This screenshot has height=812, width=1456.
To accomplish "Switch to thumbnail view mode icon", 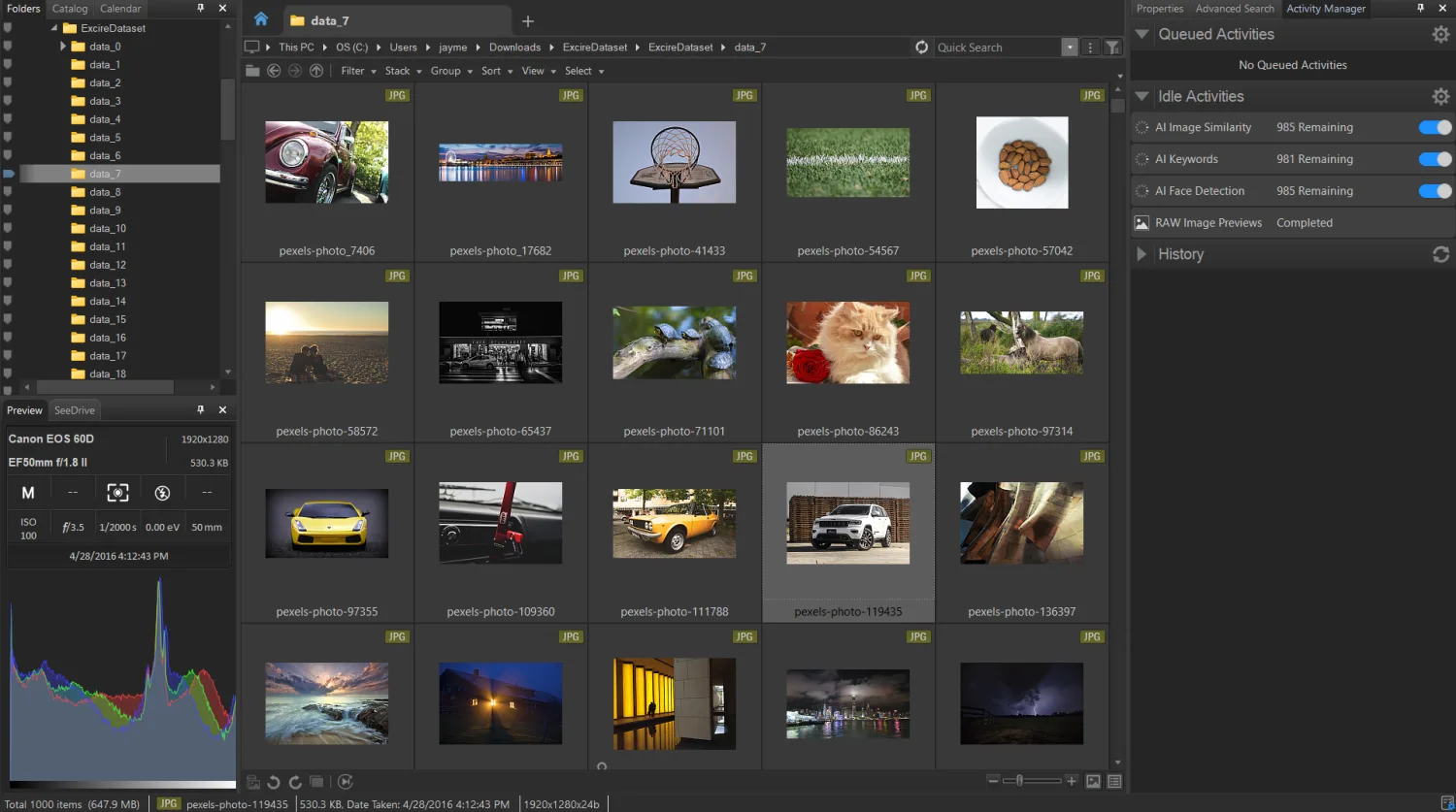I will (1093, 781).
